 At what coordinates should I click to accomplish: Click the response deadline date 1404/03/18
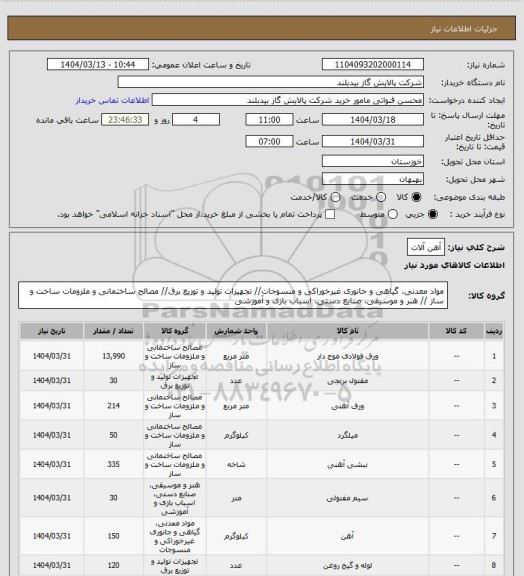373,120
